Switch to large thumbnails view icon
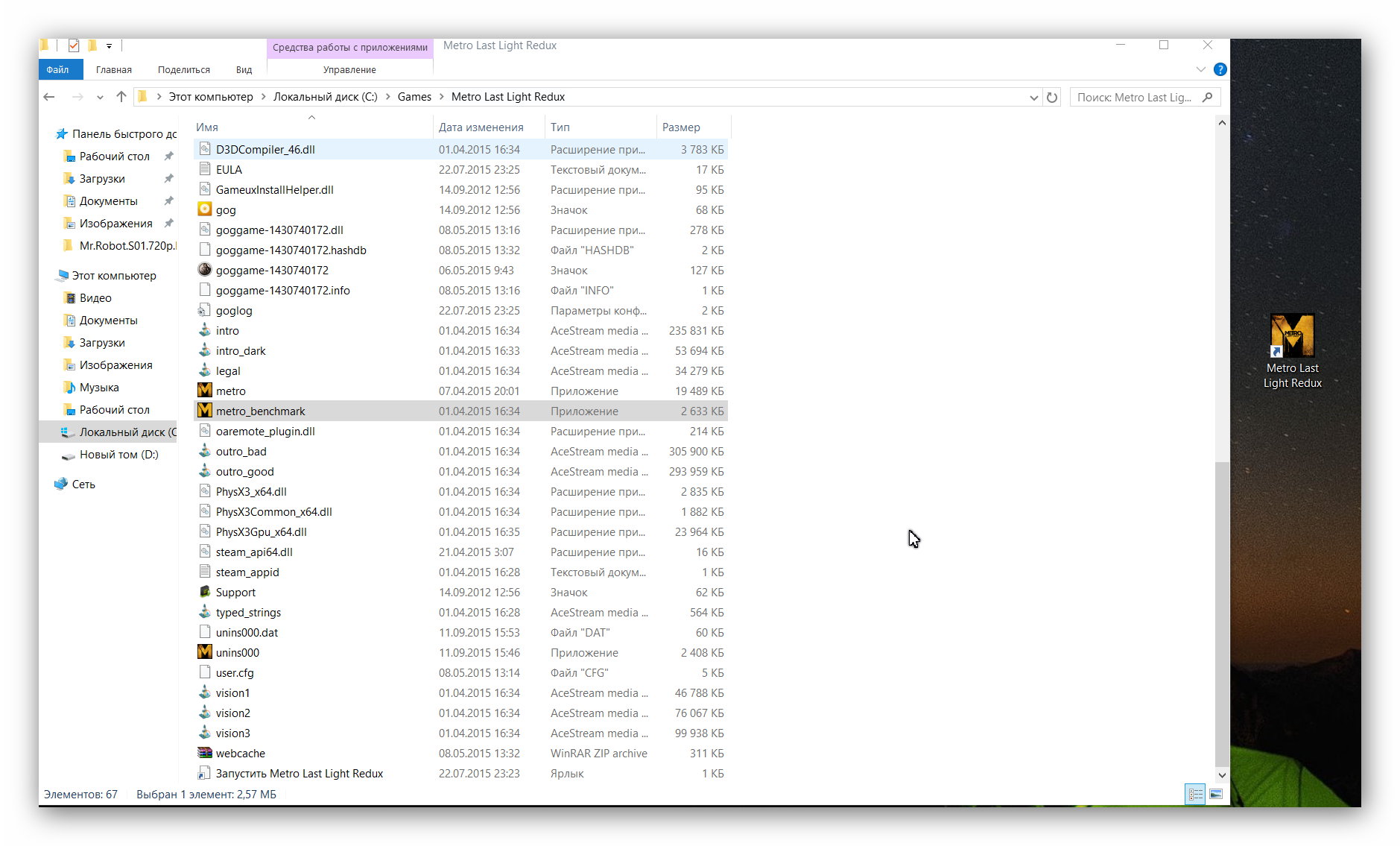This screenshot has height=846, width=1400. click(1216, 795)
